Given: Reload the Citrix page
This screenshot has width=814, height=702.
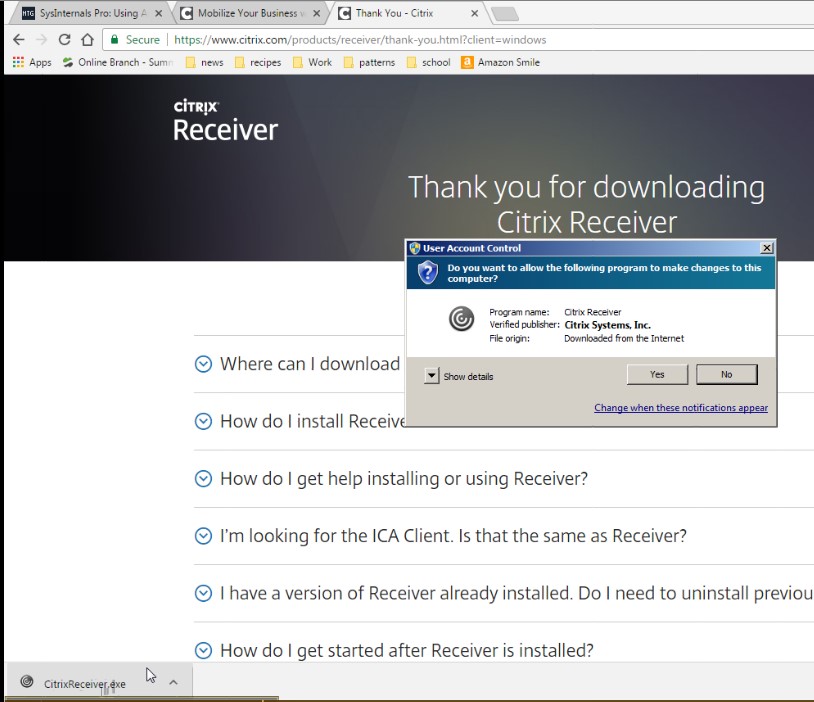Looking at the screenshot, I should point(64,39).
